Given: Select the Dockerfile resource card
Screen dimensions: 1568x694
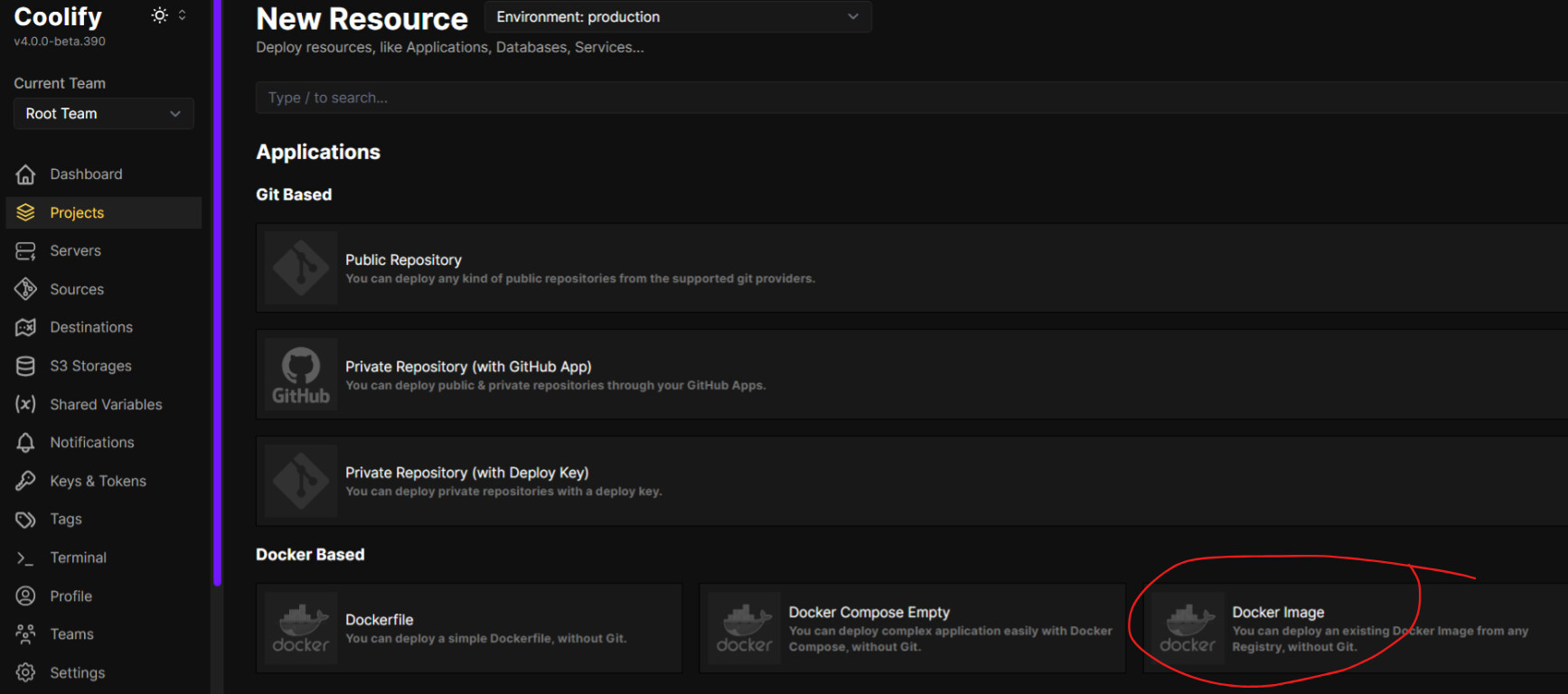Looking at the screenshot, I should pyautogui.click(x=469, y=628).
